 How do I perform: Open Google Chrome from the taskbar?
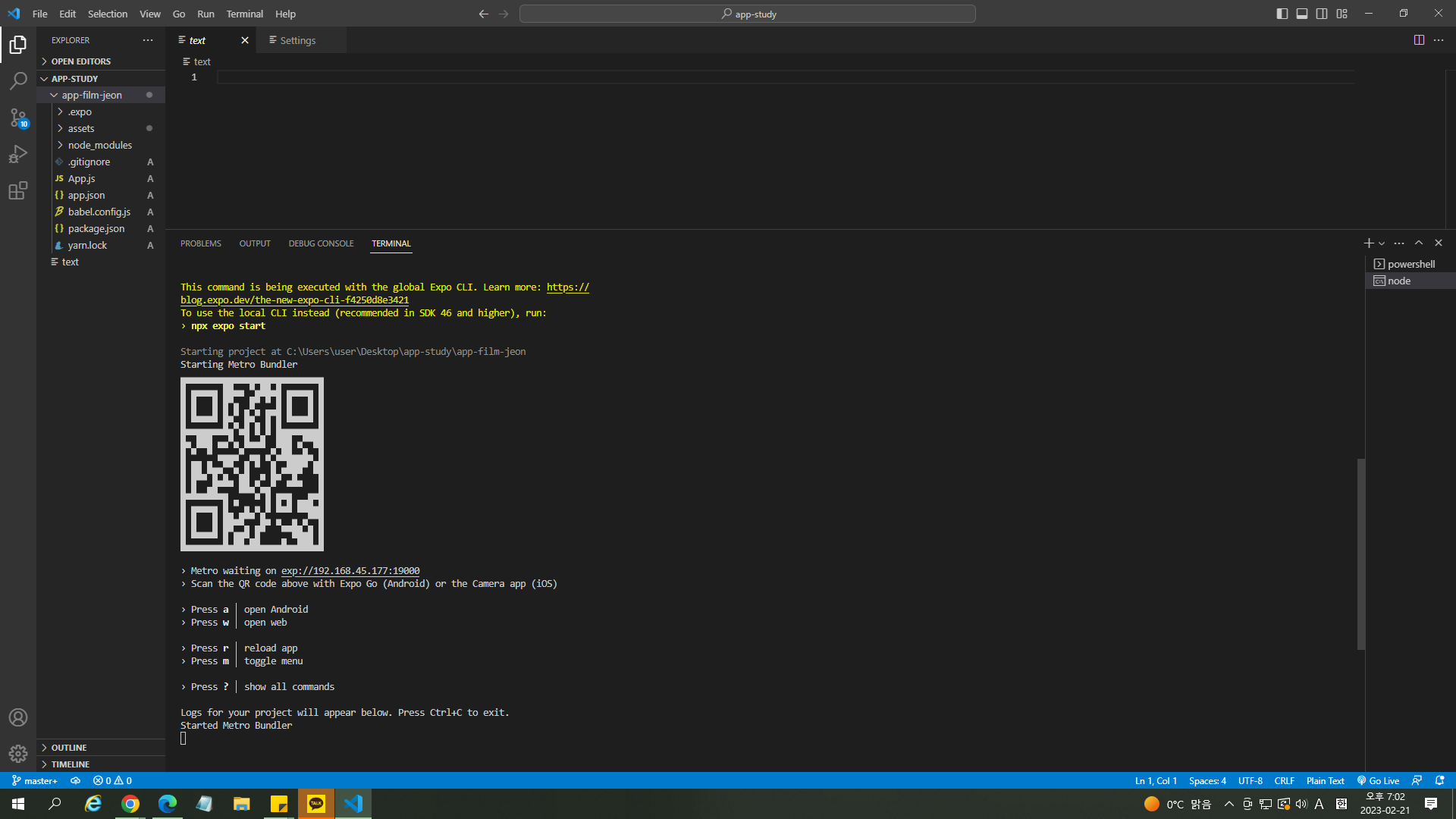click(x=130, y=804)
